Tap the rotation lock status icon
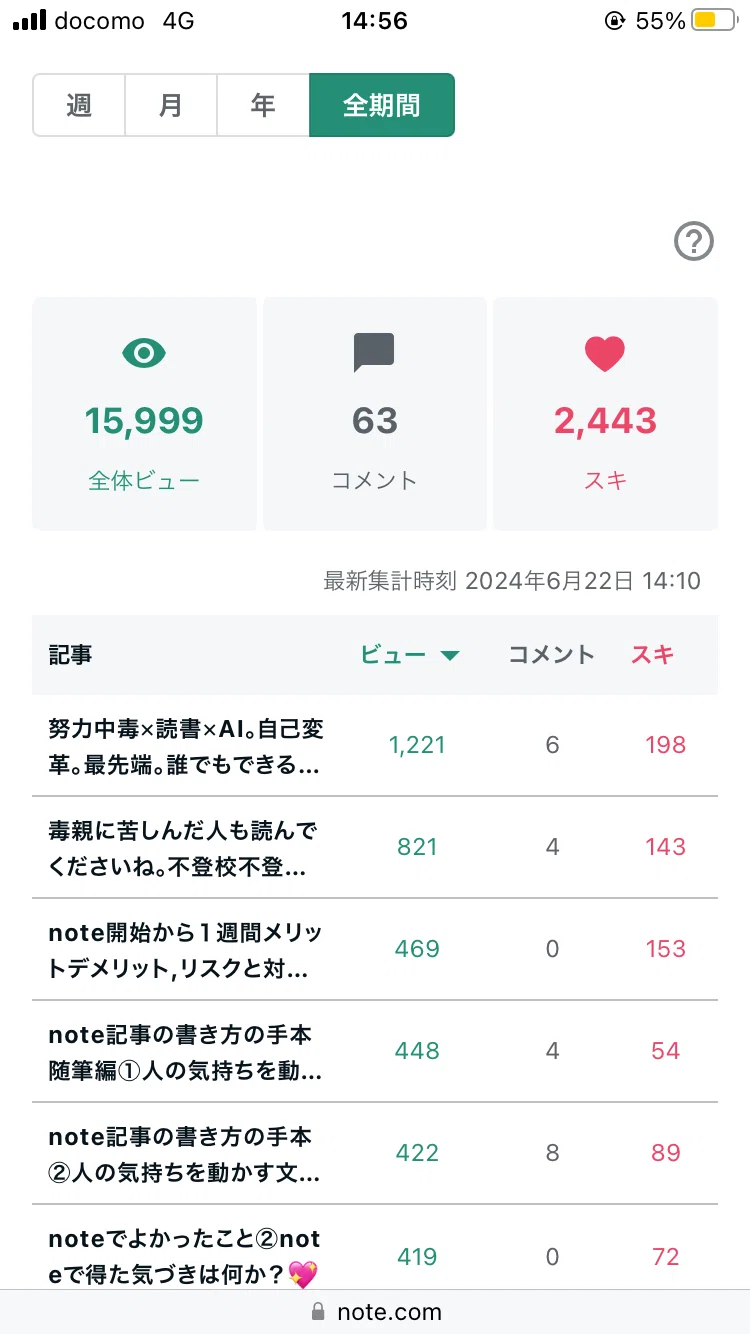This screenshot has width=750, height=1334. (616, 20)
